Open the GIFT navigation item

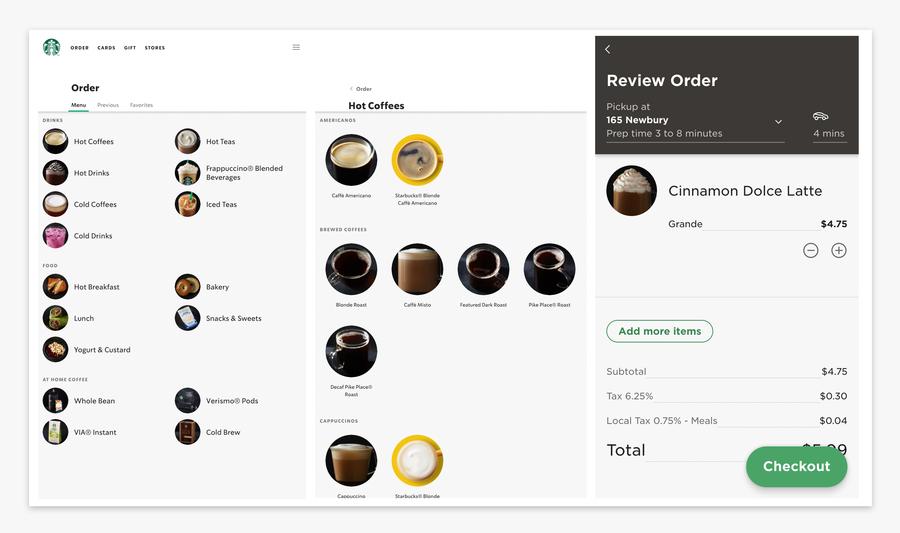[130, 48]
